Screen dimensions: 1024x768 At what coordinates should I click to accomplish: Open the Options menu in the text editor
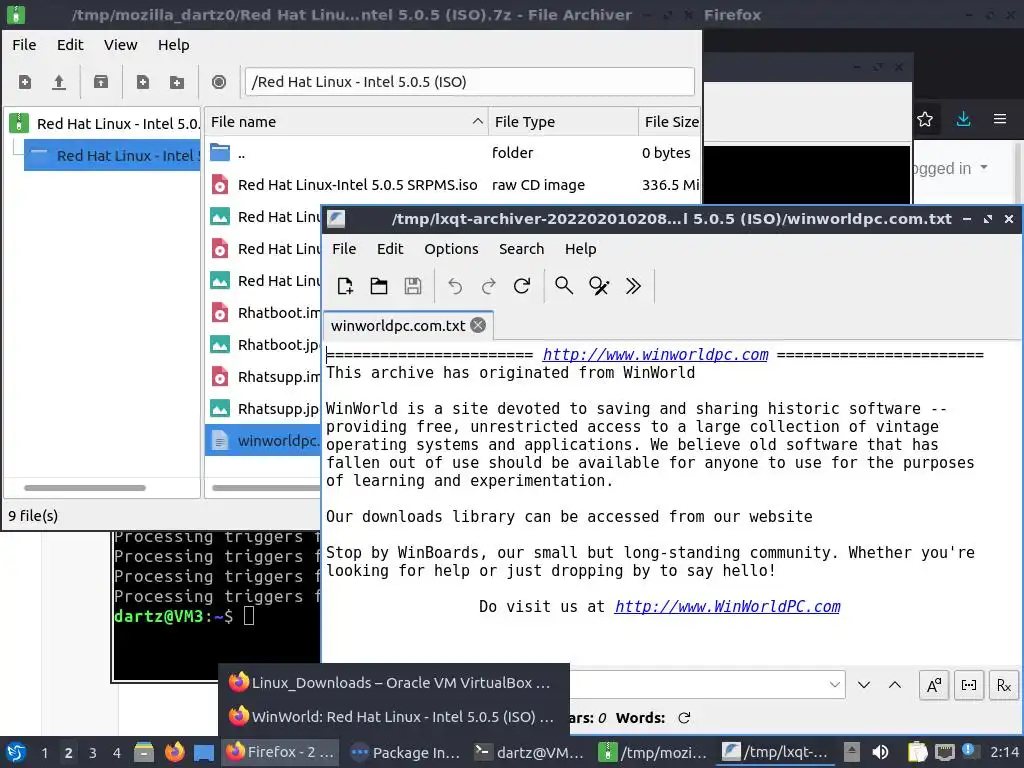click(x=451, y=249)
